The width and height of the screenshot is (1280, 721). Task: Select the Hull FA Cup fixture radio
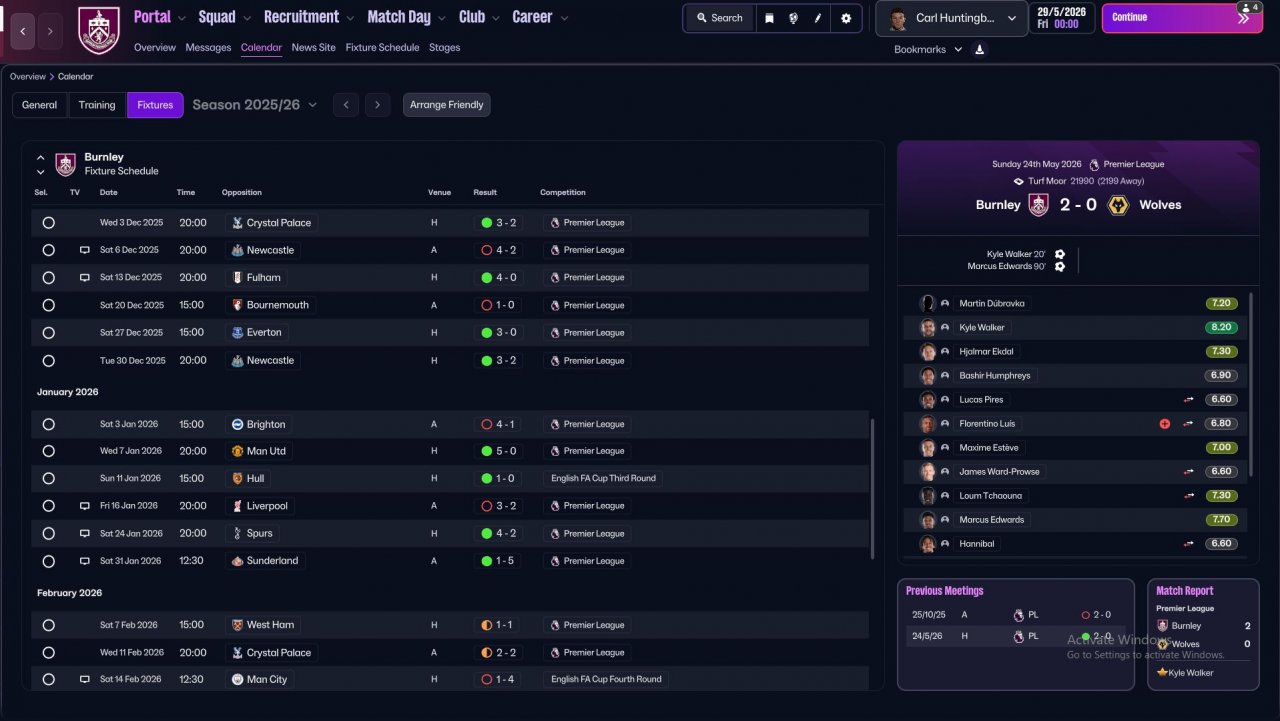tap(48, 478)
